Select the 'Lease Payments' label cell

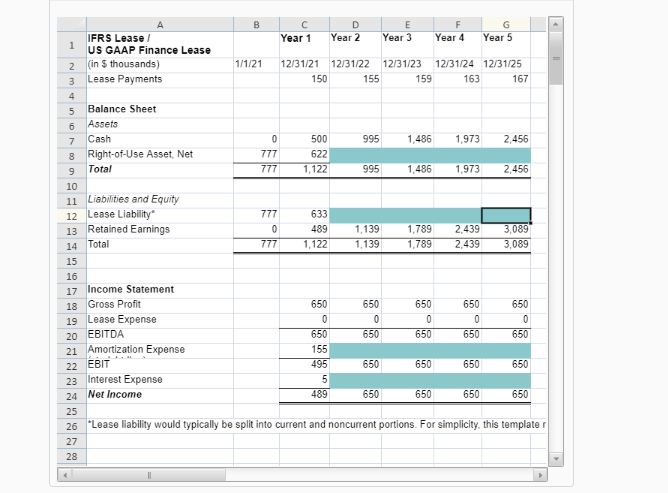click(x=160, y=80)
